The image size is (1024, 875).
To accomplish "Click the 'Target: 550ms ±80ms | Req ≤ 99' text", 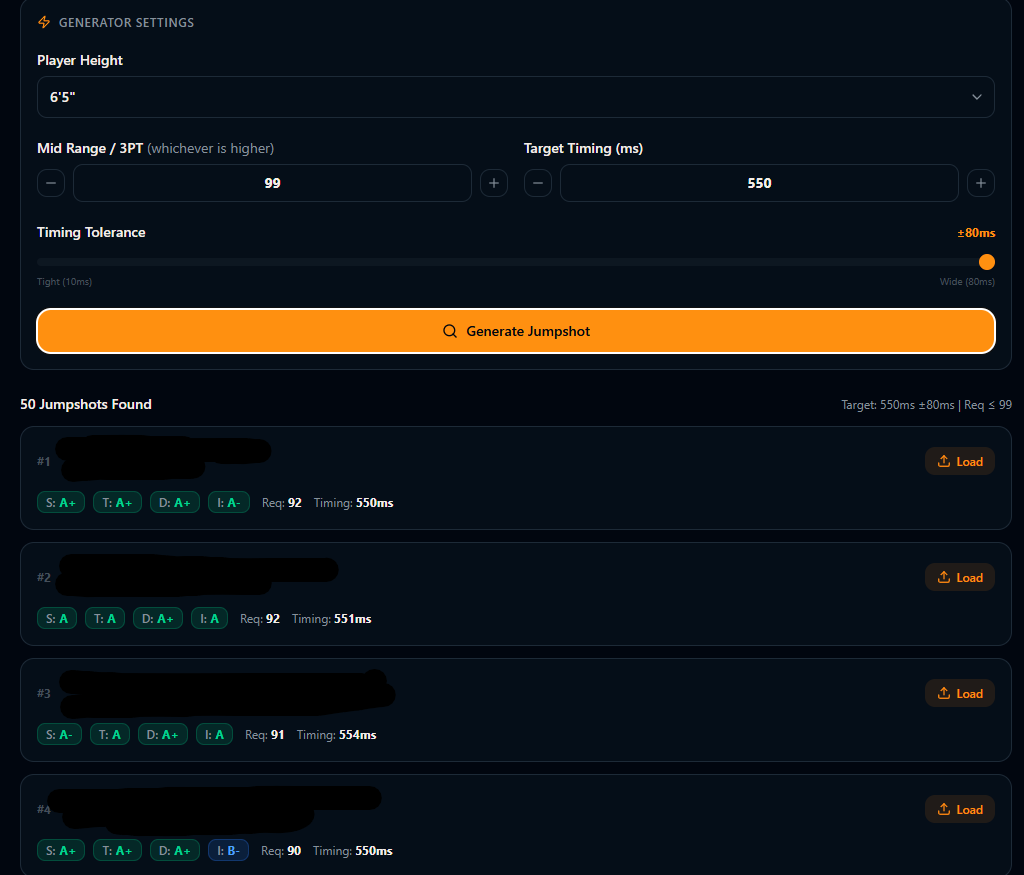I will pos(926,405).
